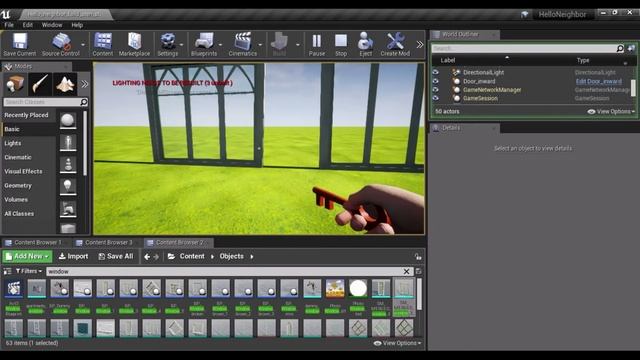Expand the toolbar overflow chevron
The height and width of the screenshot is (360, 640).
coord(420,44)
